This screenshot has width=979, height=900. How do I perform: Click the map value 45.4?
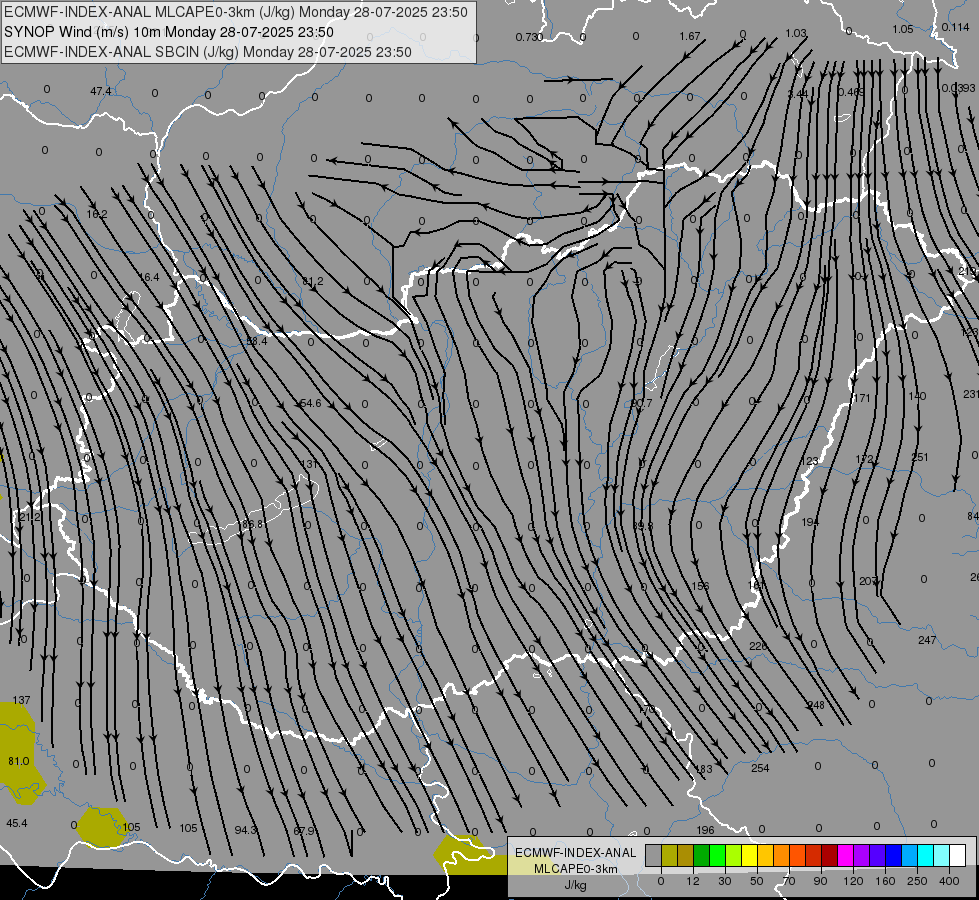[17, 823]
